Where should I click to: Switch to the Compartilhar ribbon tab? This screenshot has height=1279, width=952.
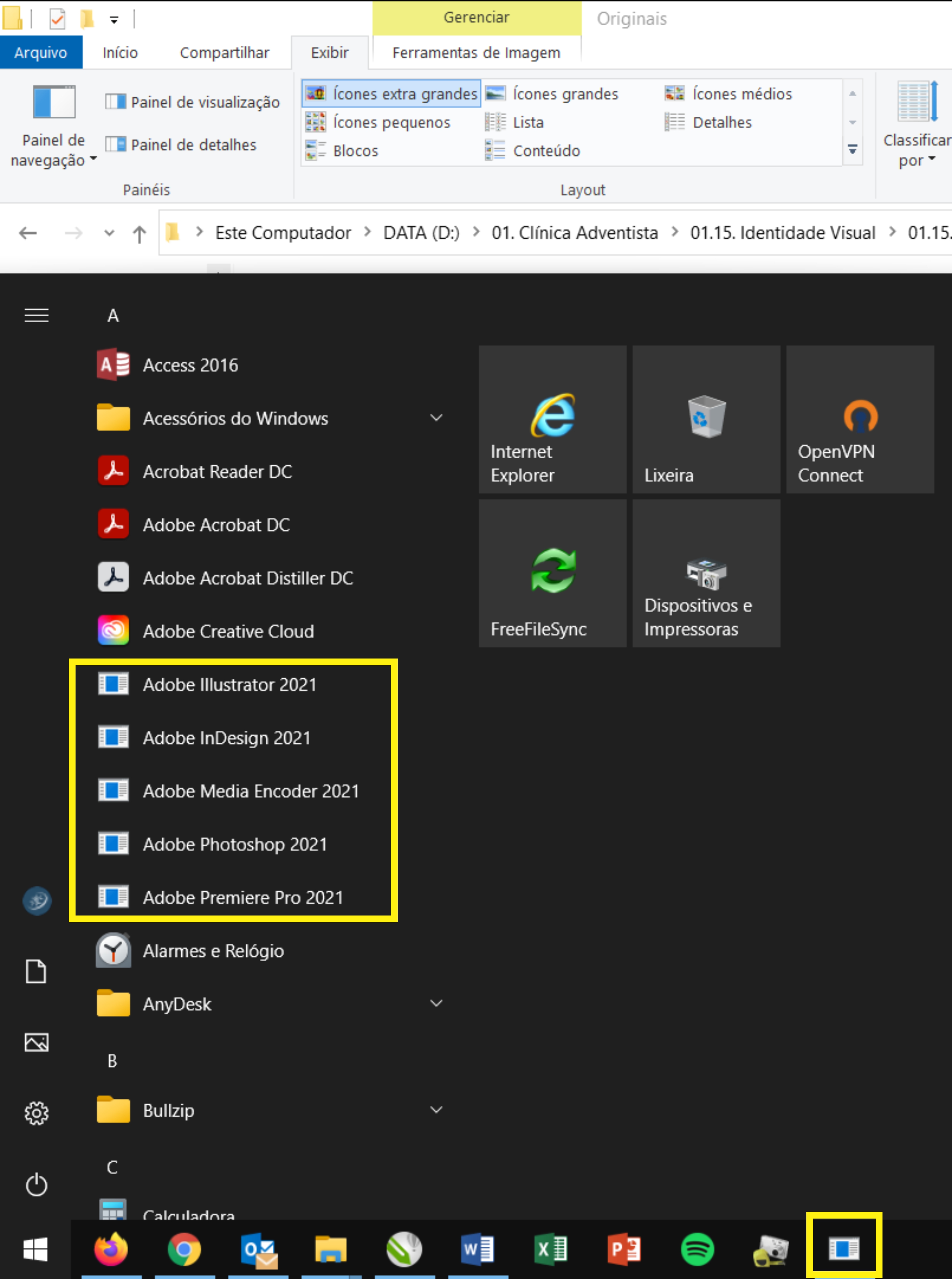point(224,53)
